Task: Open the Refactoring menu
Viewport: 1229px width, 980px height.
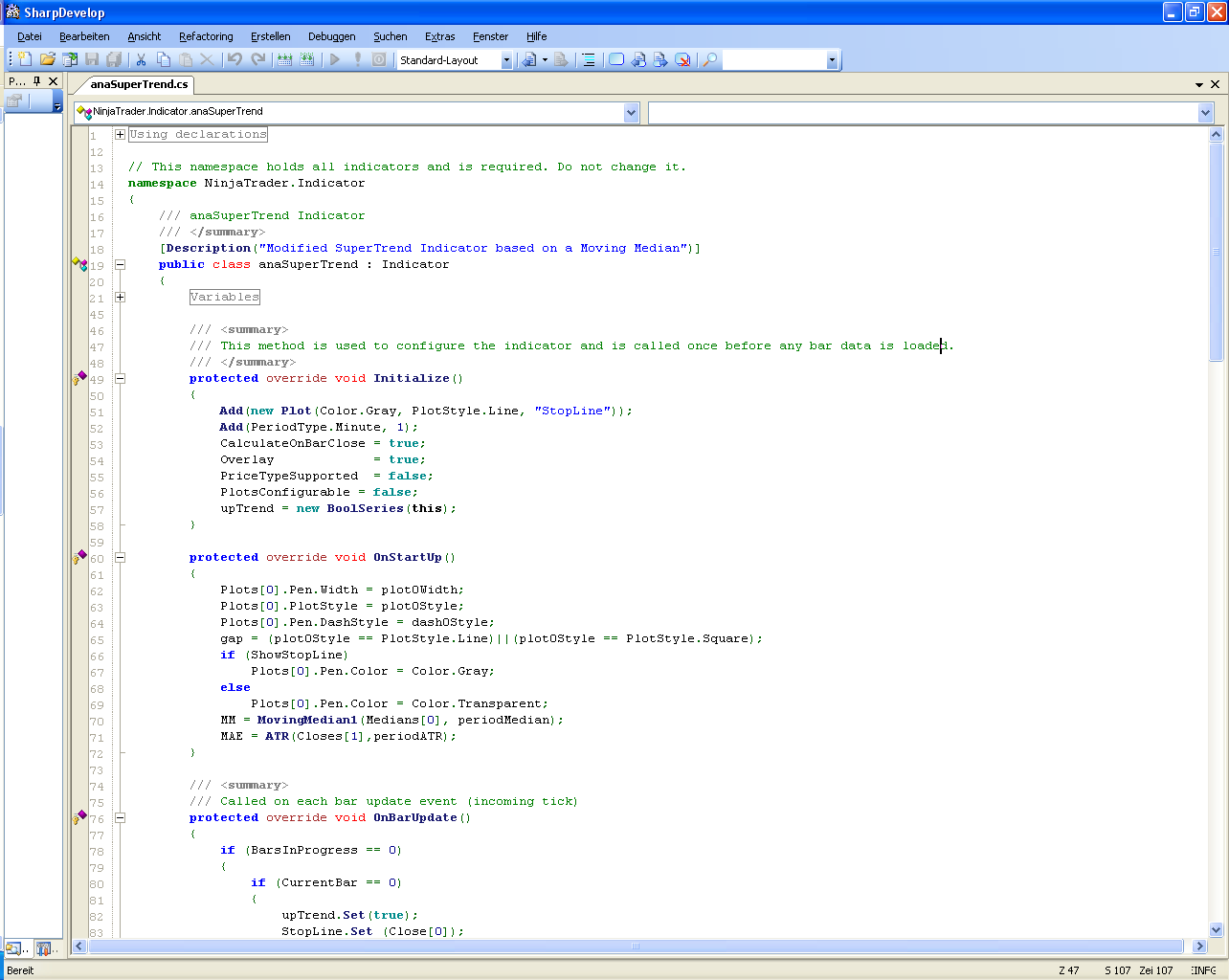Action: [x=206, y=36]
